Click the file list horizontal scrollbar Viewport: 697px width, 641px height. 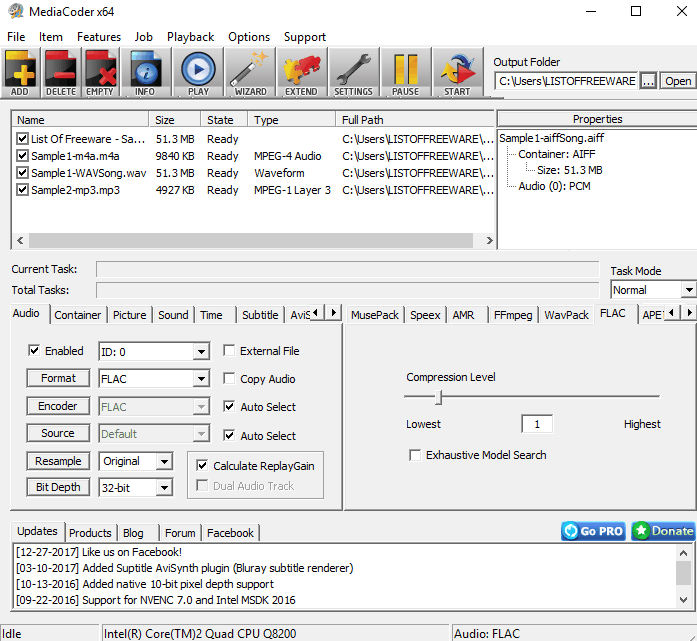pos(250,240)
